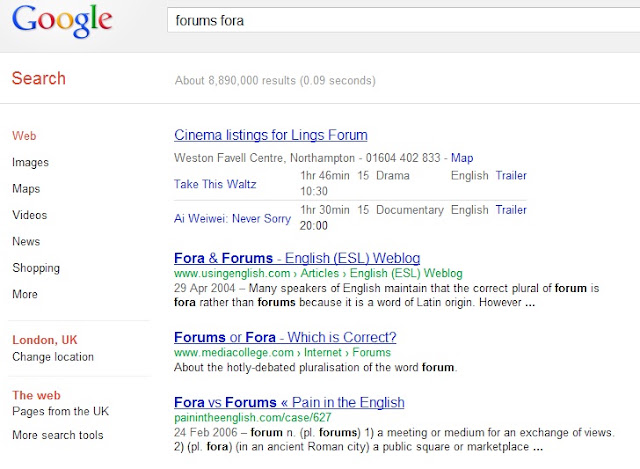Click 'The web' heading in sidebar
Screen dimensions: 640x469
36,395
